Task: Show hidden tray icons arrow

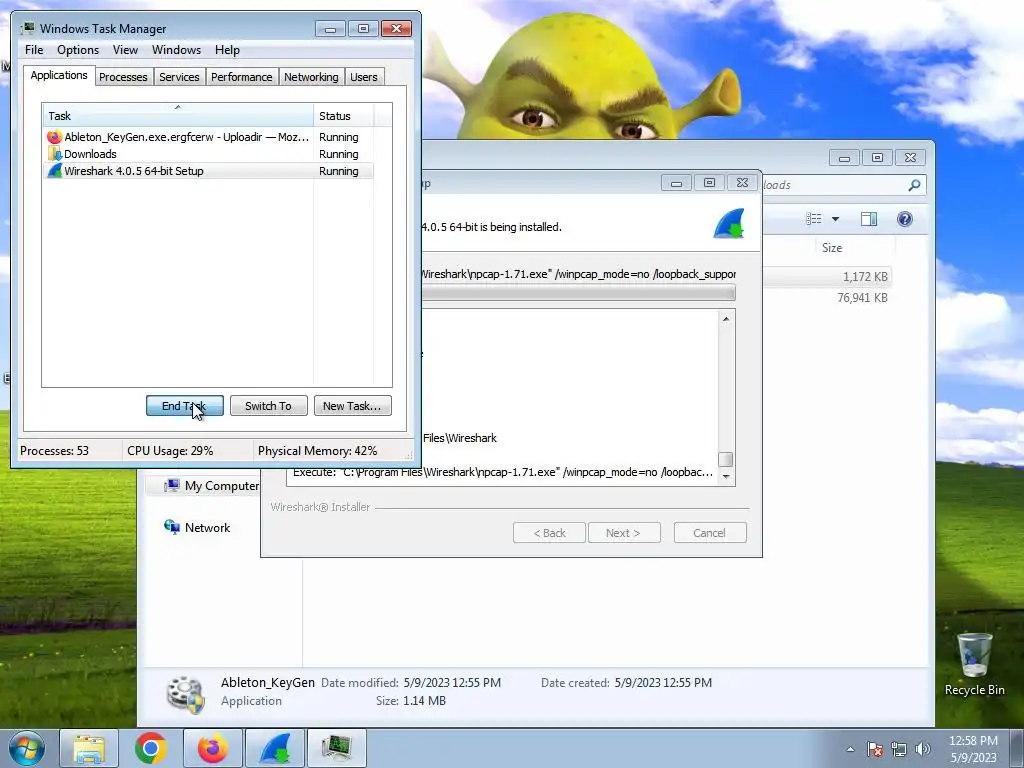Action: [x=850, y=749]
